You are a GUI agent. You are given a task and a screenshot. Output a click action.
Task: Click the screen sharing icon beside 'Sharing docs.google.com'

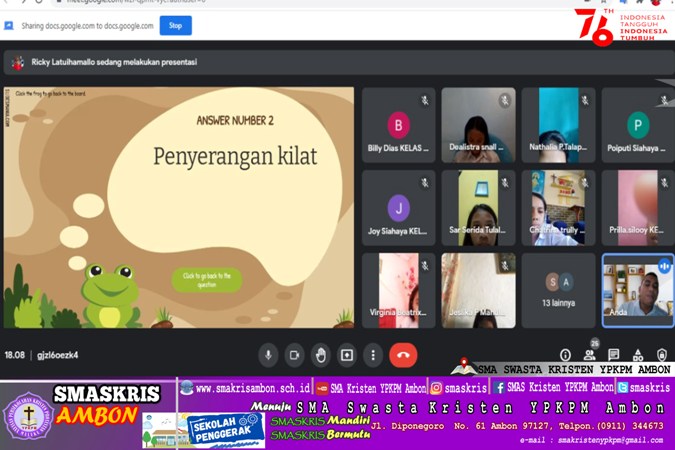pos(9,26)
